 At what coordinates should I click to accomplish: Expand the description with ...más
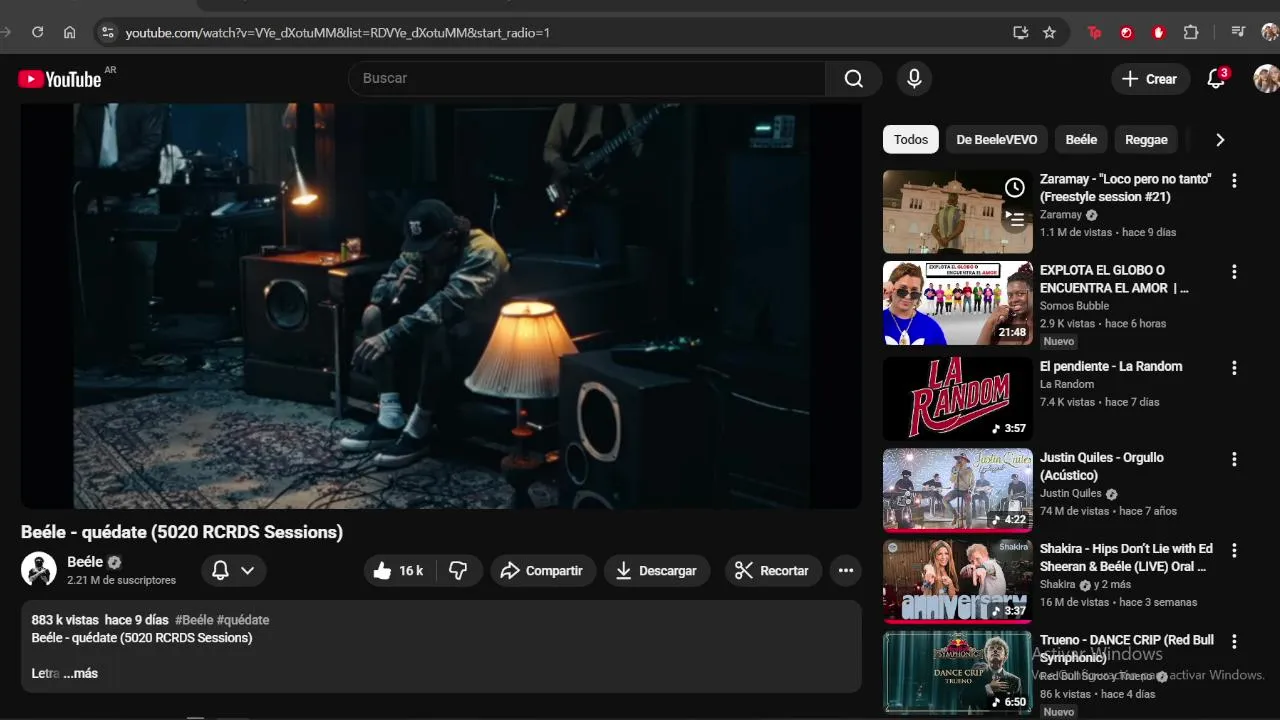click(x=80, y=674)
